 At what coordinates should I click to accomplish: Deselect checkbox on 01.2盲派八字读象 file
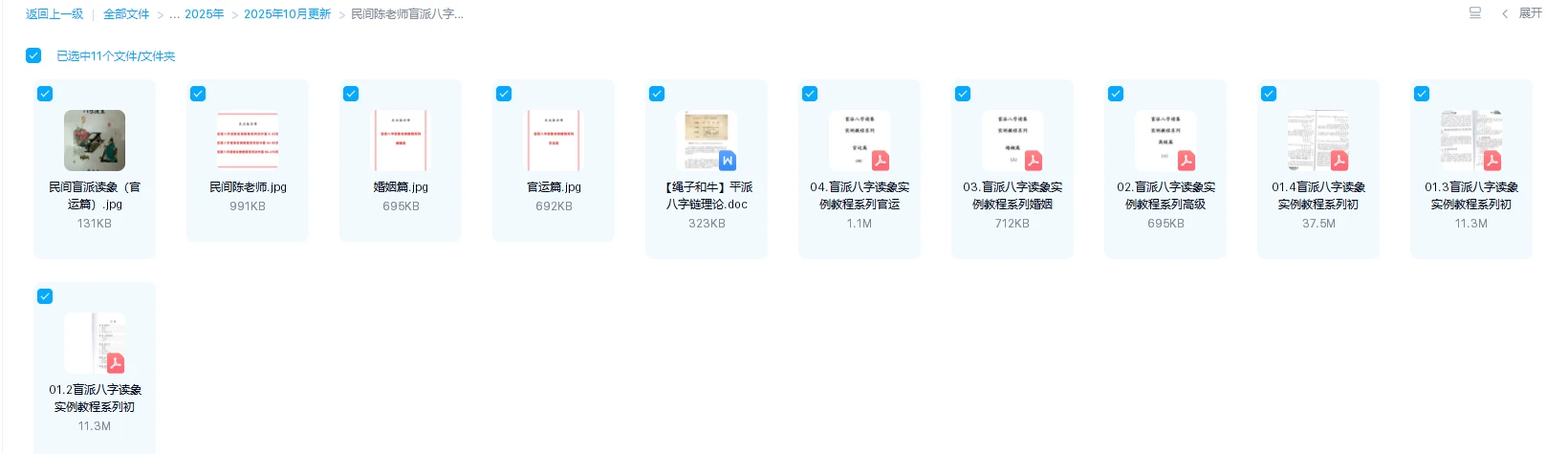click(x=45, y=296)
